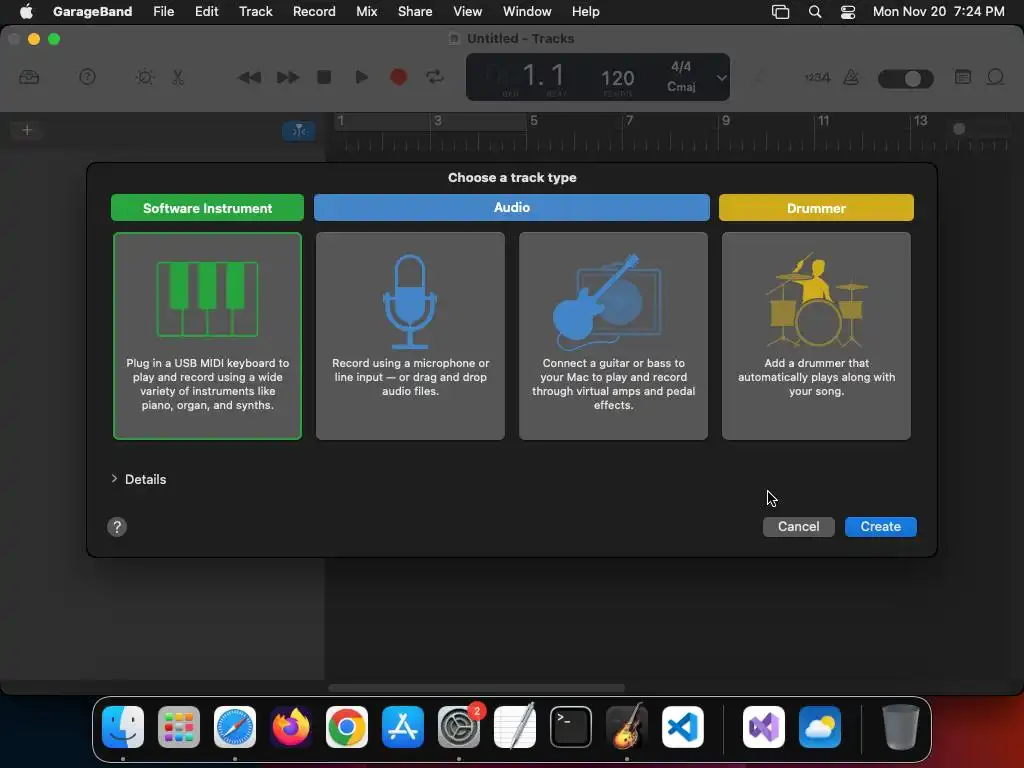
Task: Open the Library drawer icon in toolbar
Action: [x=29, y=77]
